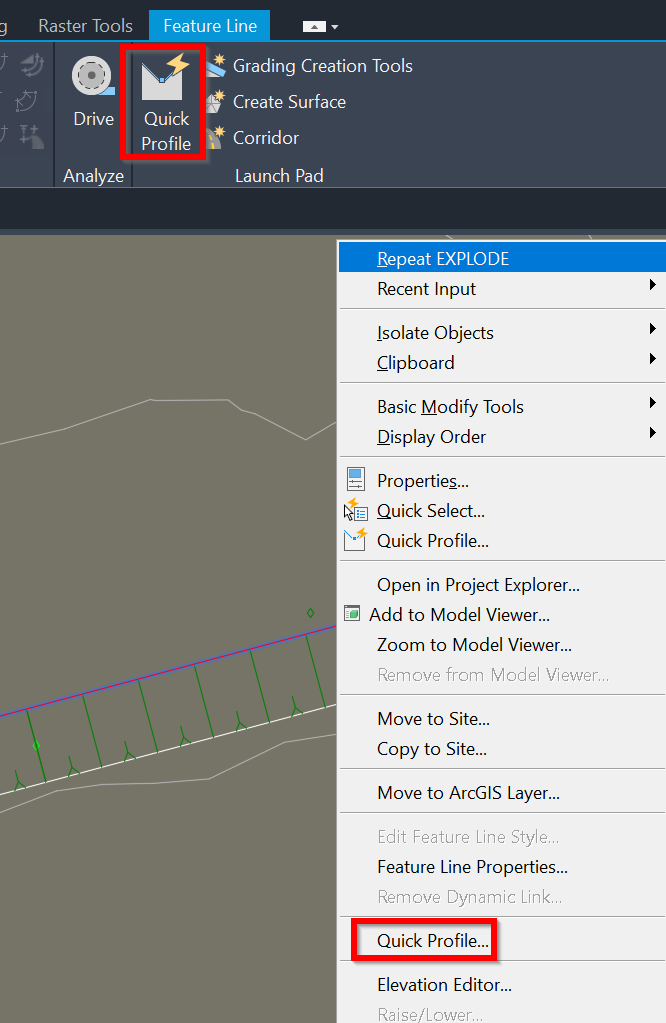Click the upper Quick Profile entry with icon
666x1023 pixels.
click(x=502, y=541)
